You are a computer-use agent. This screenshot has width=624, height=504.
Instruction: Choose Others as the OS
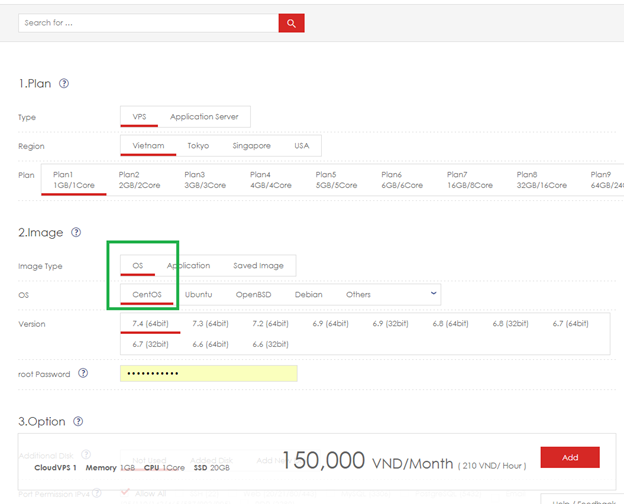pyautogui.click(x=358, y=295)
